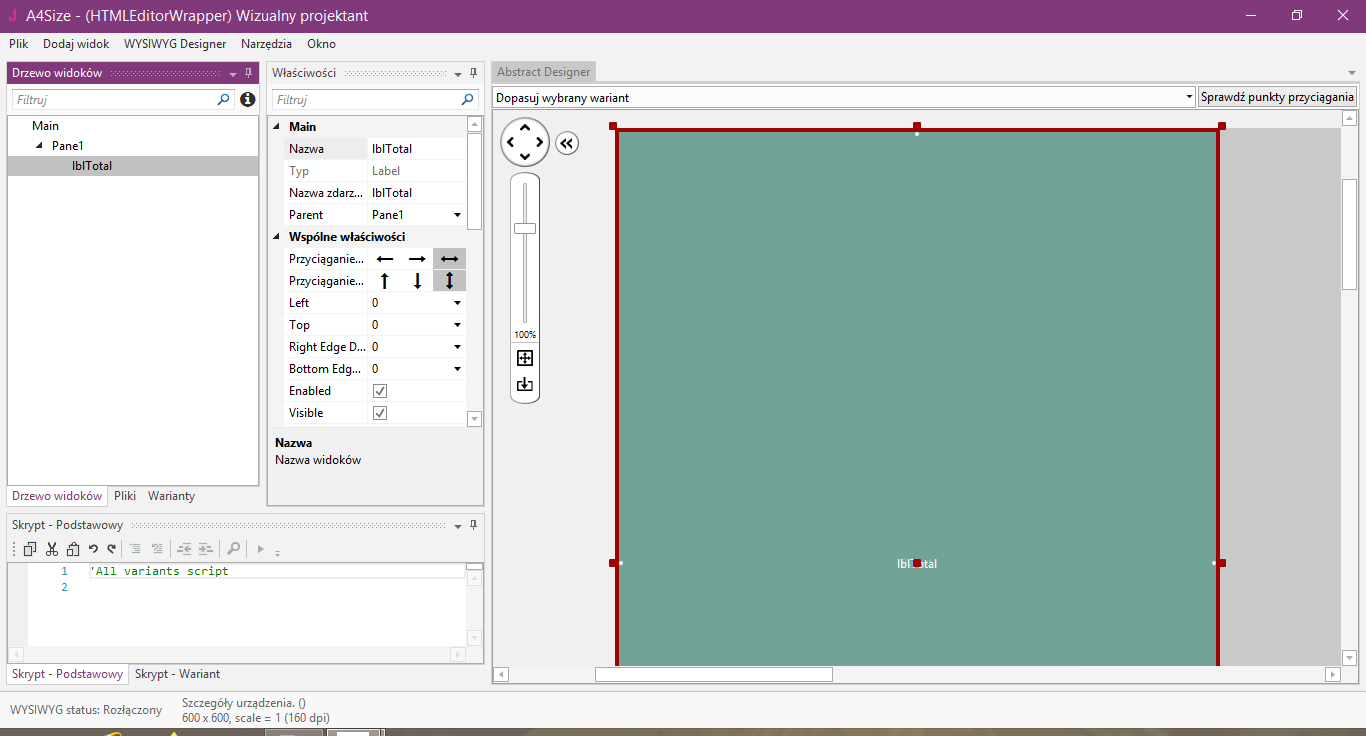The height and width of the screenshot is (736, 1366).
Task: Click the fit-to-screen icon below zoom slider
Action: point(525,358)
